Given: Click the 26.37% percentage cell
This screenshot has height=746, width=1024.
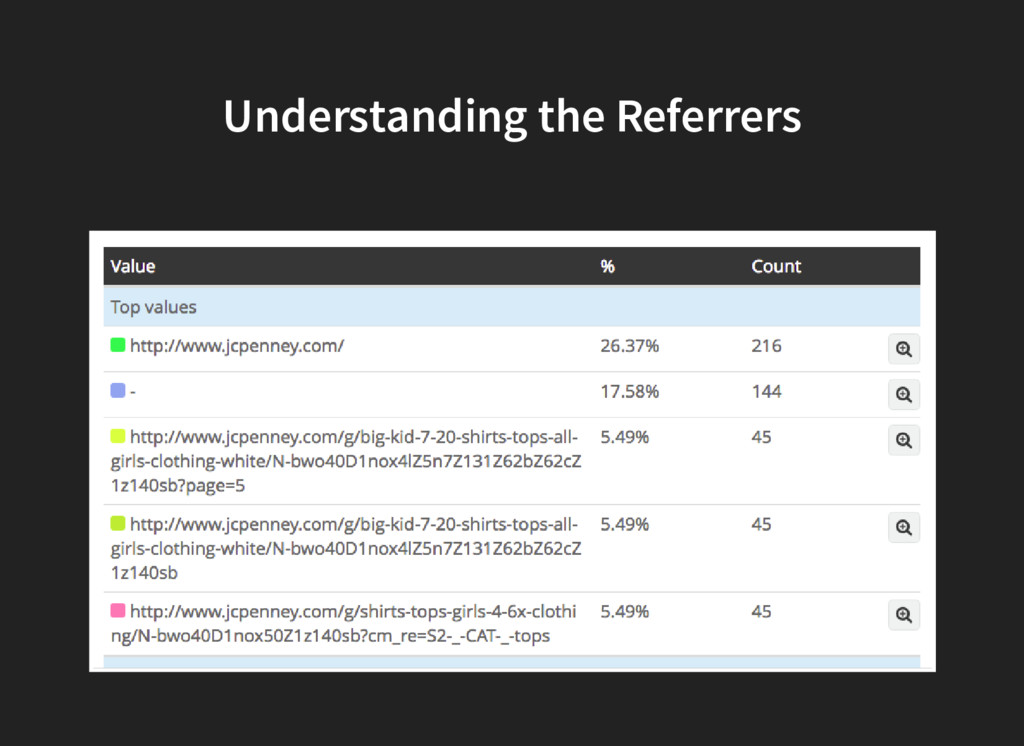Looking at the screenshot, I should pyautogui.click(x=630, y=346).
